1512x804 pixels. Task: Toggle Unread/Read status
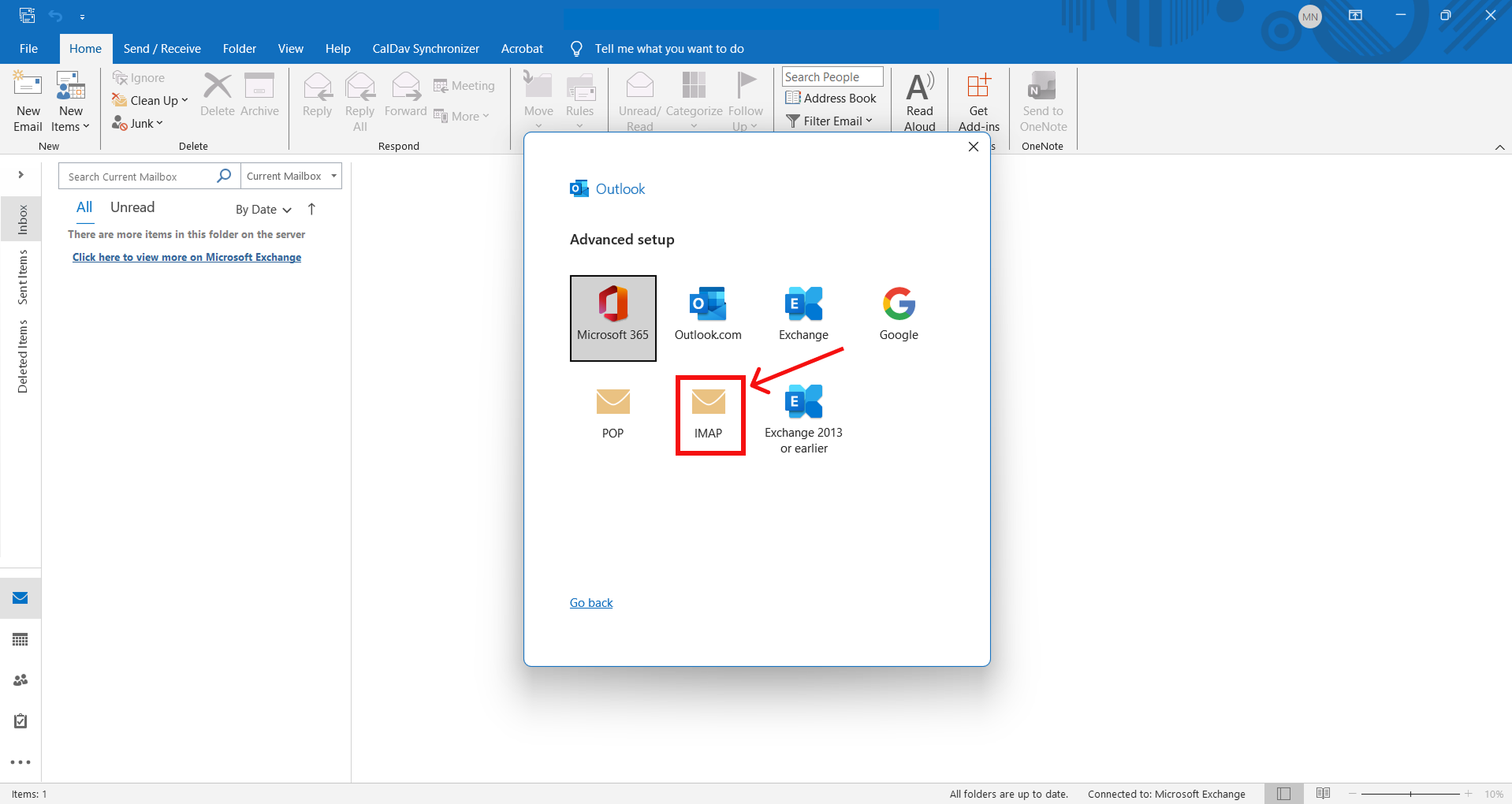pyautogui.click(x=639, y=101)
